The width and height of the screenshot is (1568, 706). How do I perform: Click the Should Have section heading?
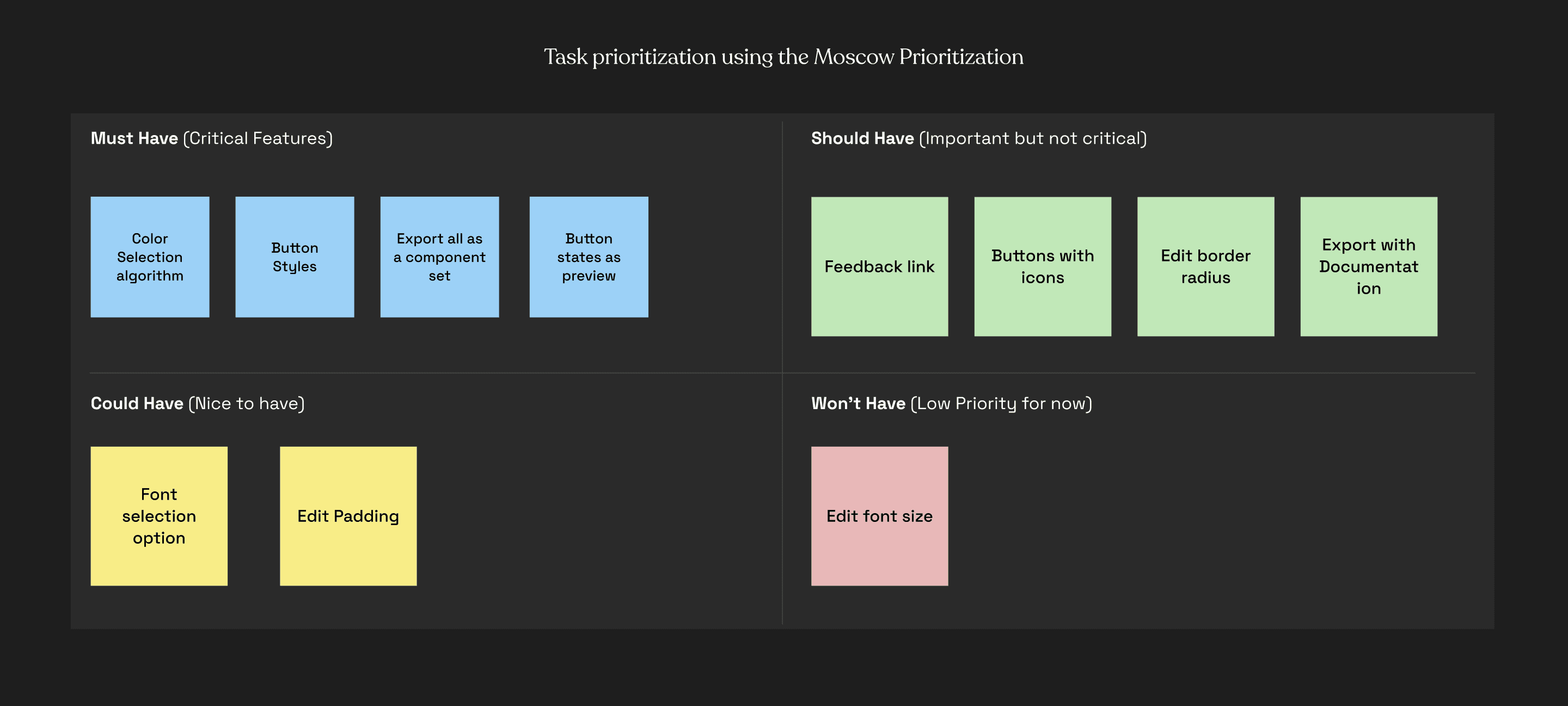click(862, 138)
